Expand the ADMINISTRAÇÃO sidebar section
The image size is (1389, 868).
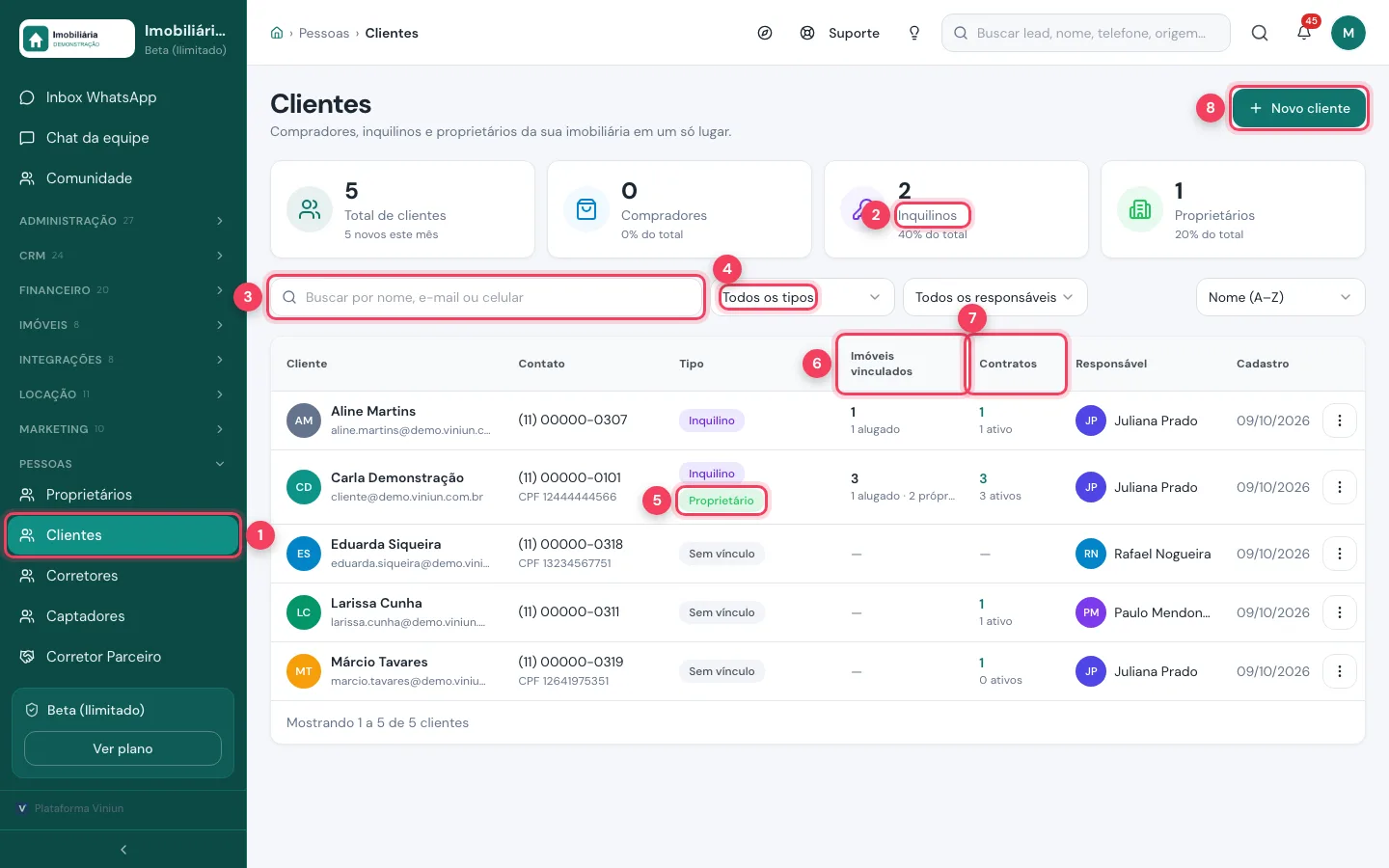(x=123, y=221)
